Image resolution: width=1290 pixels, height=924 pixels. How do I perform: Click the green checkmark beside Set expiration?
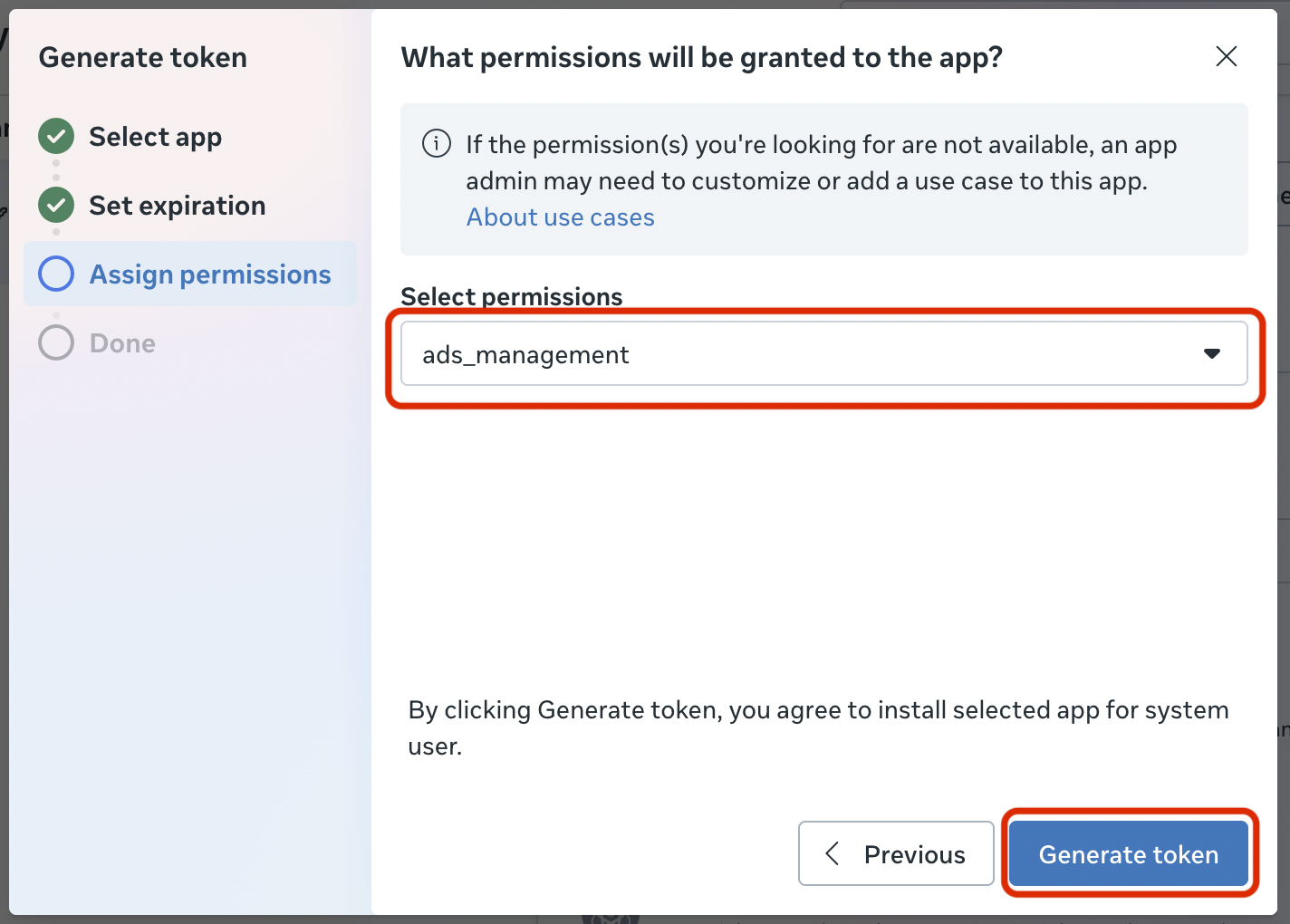click(56, 206)
